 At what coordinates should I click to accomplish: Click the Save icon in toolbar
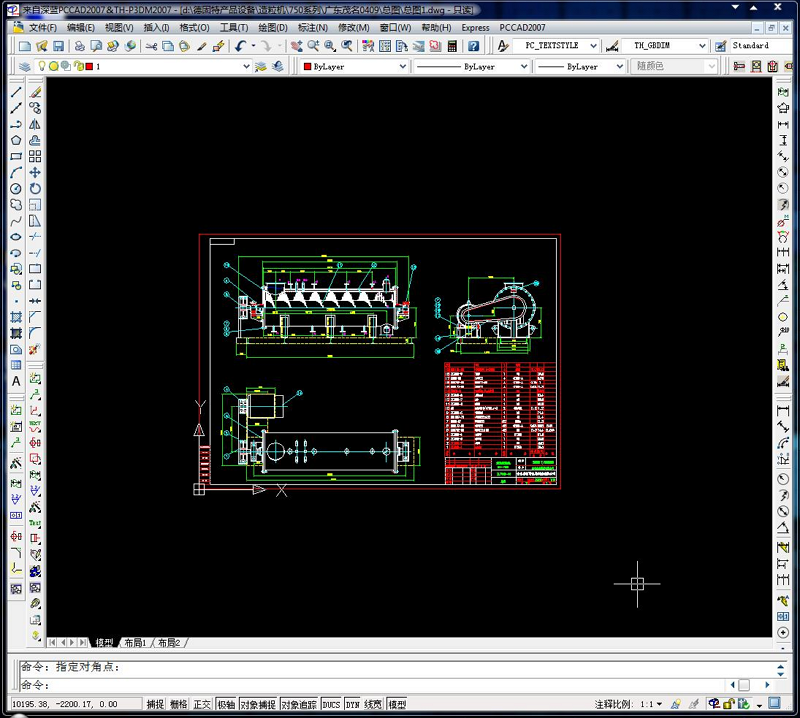coord(58,46)
